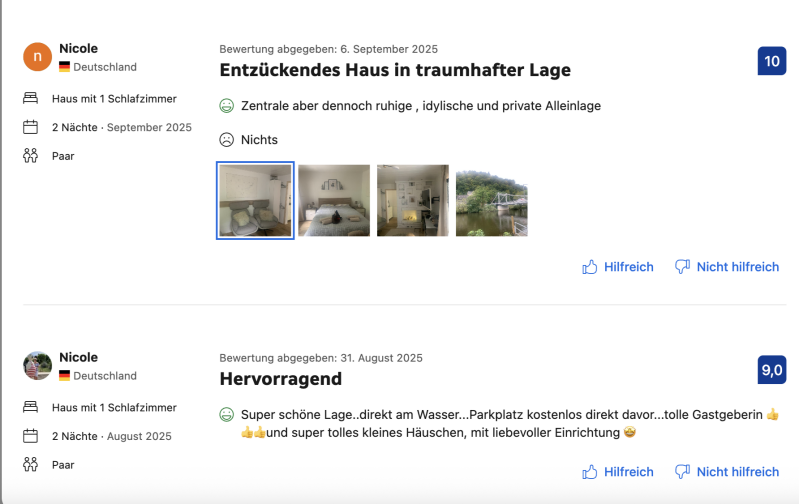Click the thumbs-down icon on the September review
The width and height of the screenshot is (799, 504).
(683, 267)
